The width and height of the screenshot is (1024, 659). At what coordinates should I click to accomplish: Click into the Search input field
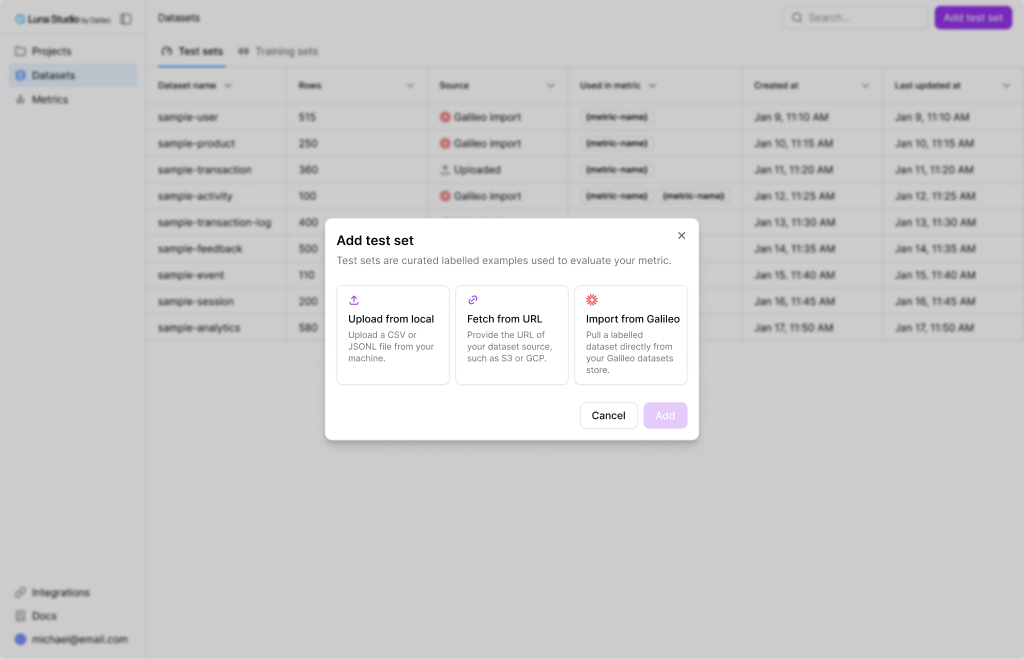click(x=856, y=18)
